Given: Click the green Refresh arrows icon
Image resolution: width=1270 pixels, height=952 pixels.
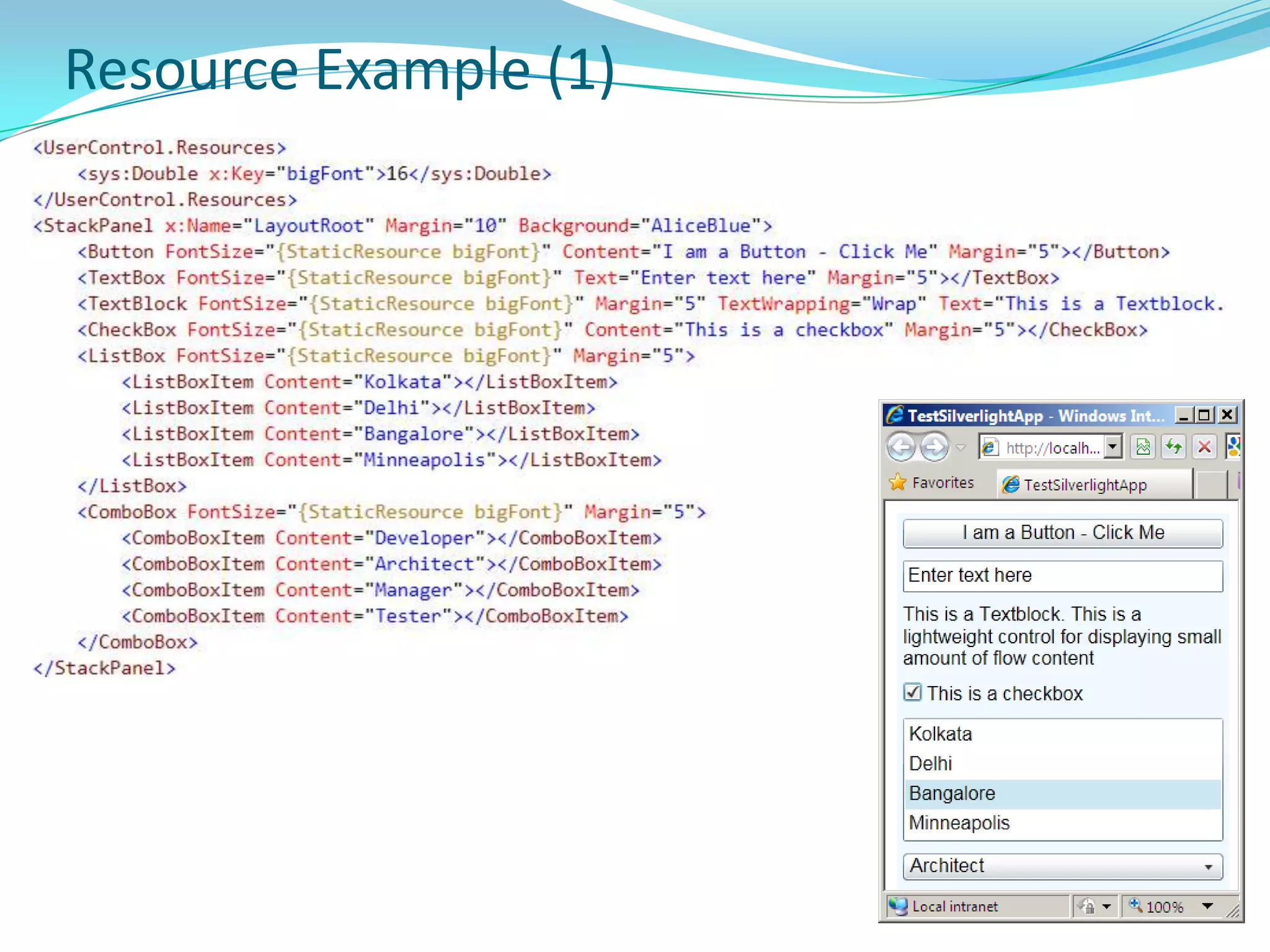Looking at the screenshot, I should pos(1173,447).
